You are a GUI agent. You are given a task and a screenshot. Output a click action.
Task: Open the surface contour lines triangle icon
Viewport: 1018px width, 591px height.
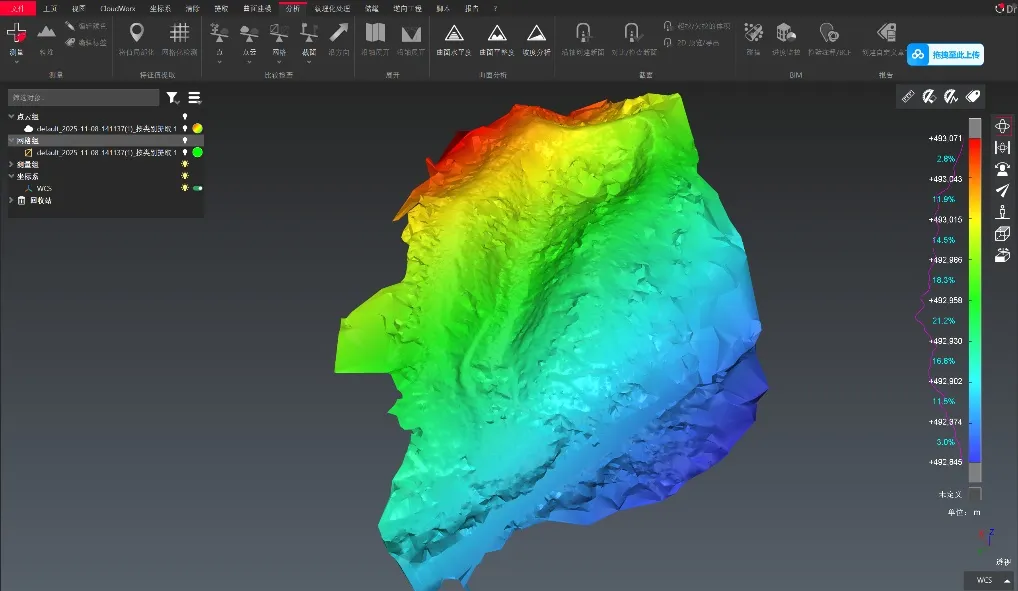(x=454, y=33)
